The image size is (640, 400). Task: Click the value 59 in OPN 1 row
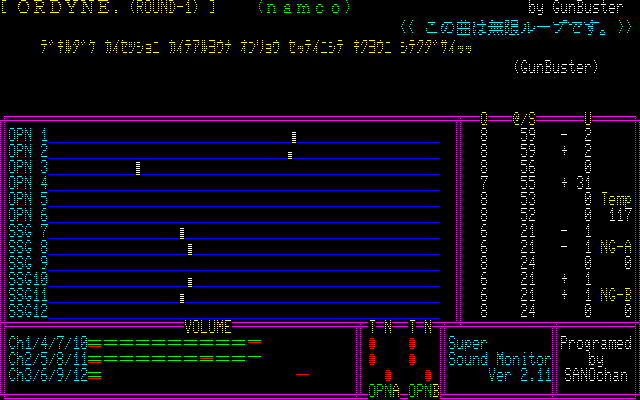pyautogui.click(x=528, y=135)
